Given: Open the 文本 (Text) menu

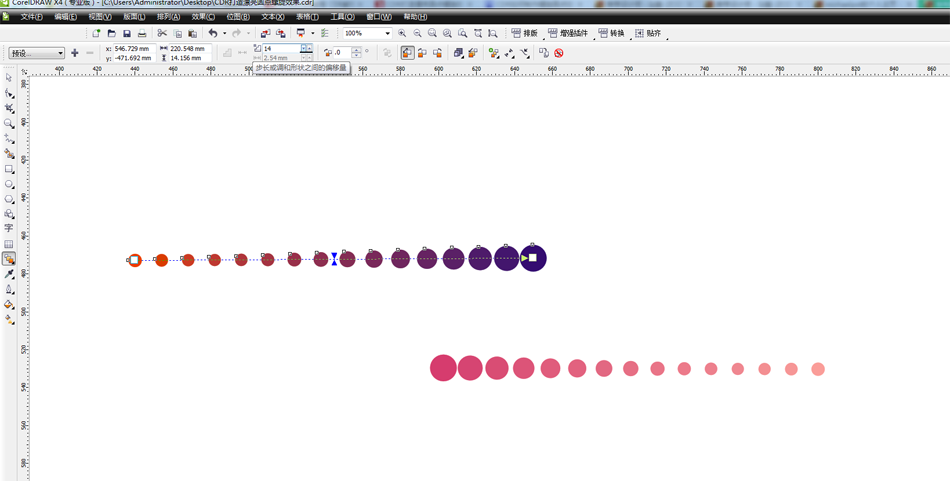Looking at the screenshot, I should [272, 17].
